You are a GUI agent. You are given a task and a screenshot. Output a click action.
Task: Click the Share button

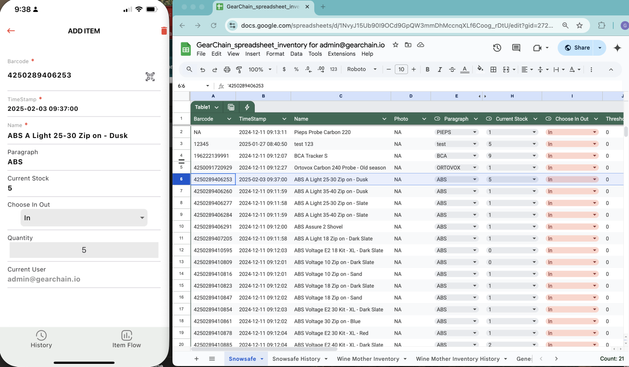tap(577, 48)
